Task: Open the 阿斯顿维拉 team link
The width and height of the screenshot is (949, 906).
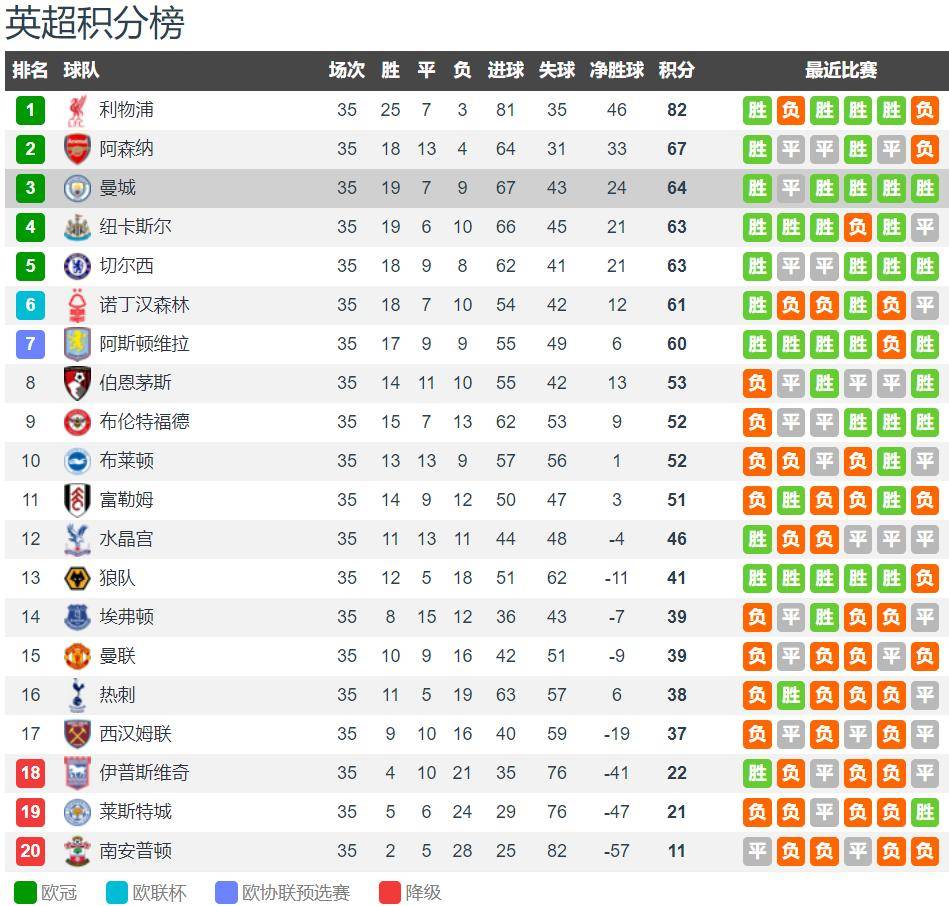Action: click(144, 344)
